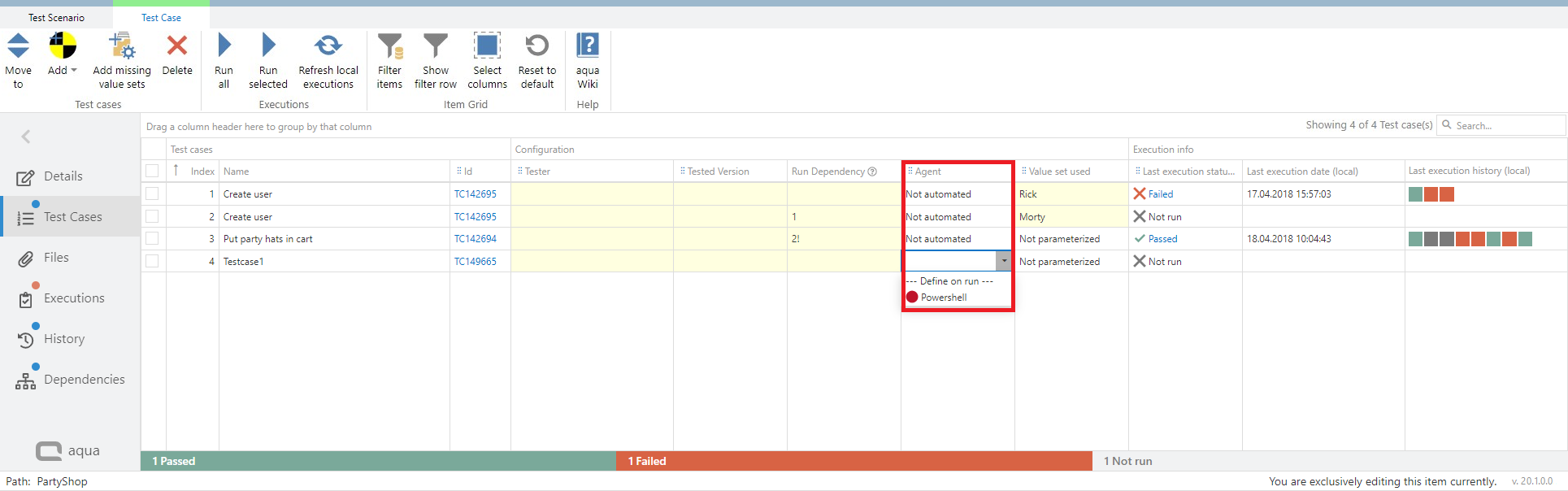This screenshot has height=491, width=1568.
Task: Expand the Add dropdown arrow
Action: (x=74, y=71)
